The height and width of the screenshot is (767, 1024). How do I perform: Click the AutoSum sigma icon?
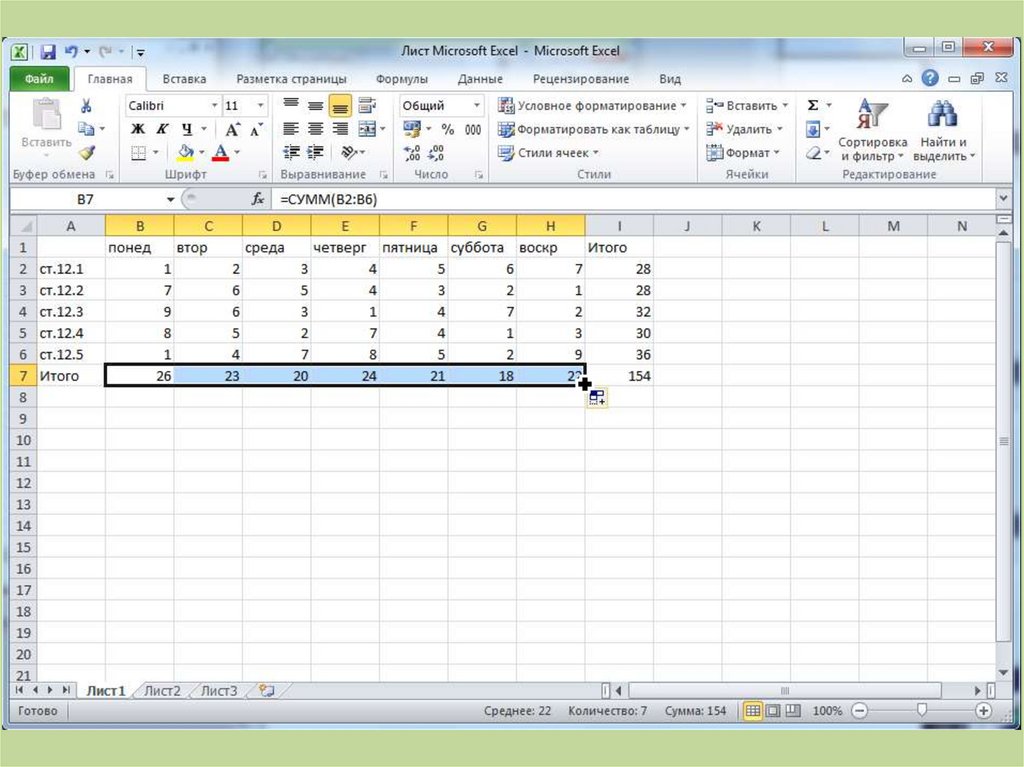pos(813,105)
